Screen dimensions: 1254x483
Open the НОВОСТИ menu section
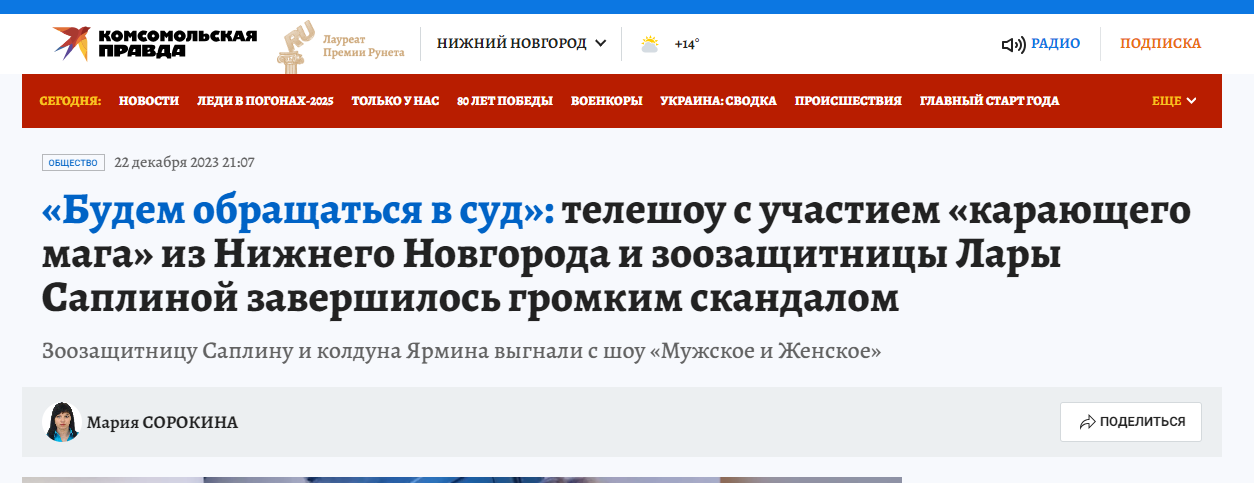tap(149, 101)
